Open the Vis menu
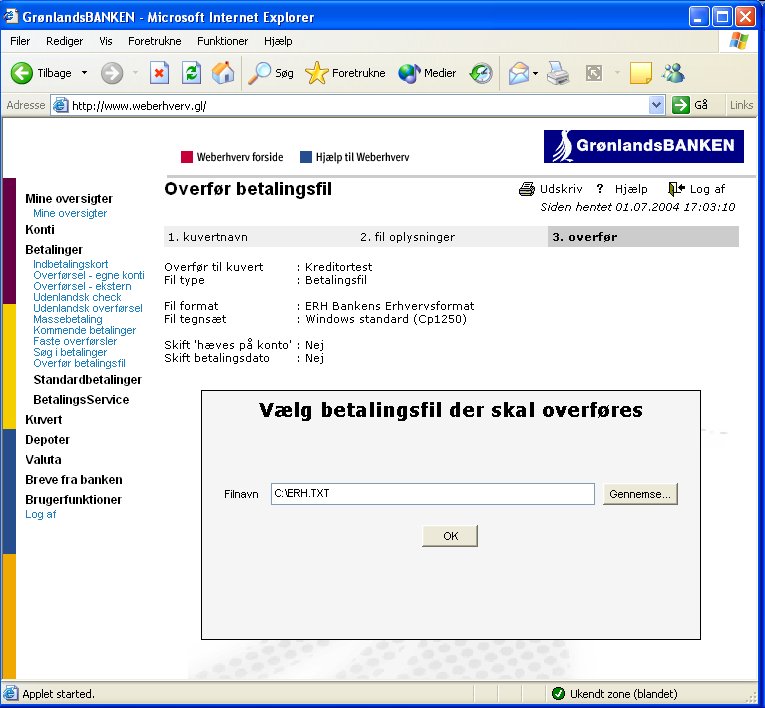Viewport: 765px width, 708px height. click(105, 41)
